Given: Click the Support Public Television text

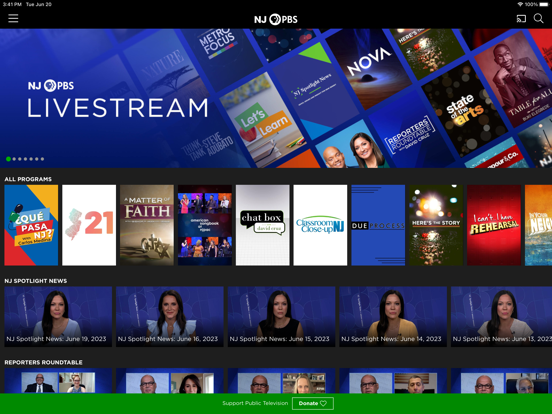Looking at the screenshot, I should pyautogui.click(x=255, y=403).
